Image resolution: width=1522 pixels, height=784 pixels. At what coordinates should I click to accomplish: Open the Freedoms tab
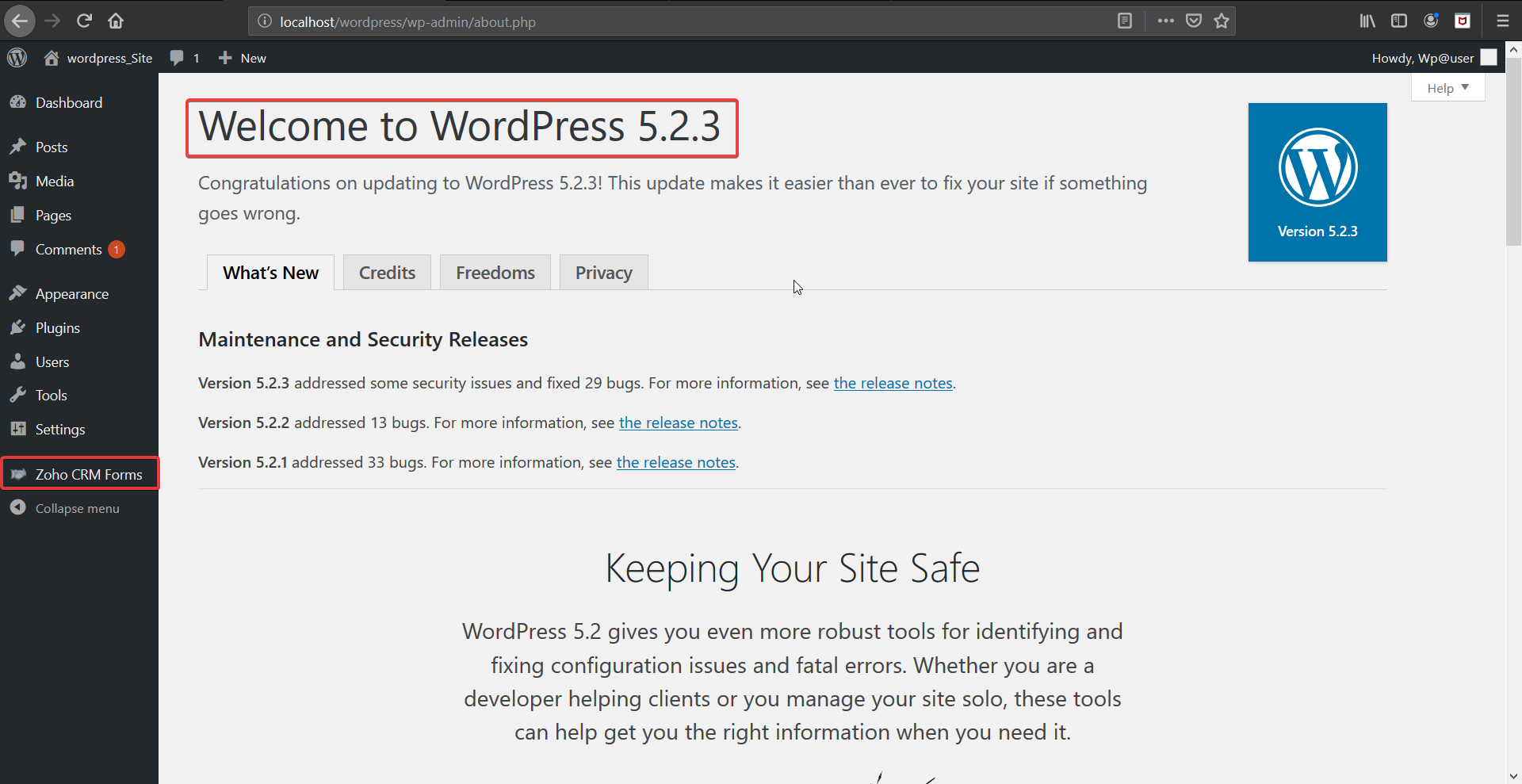[495, 273]
